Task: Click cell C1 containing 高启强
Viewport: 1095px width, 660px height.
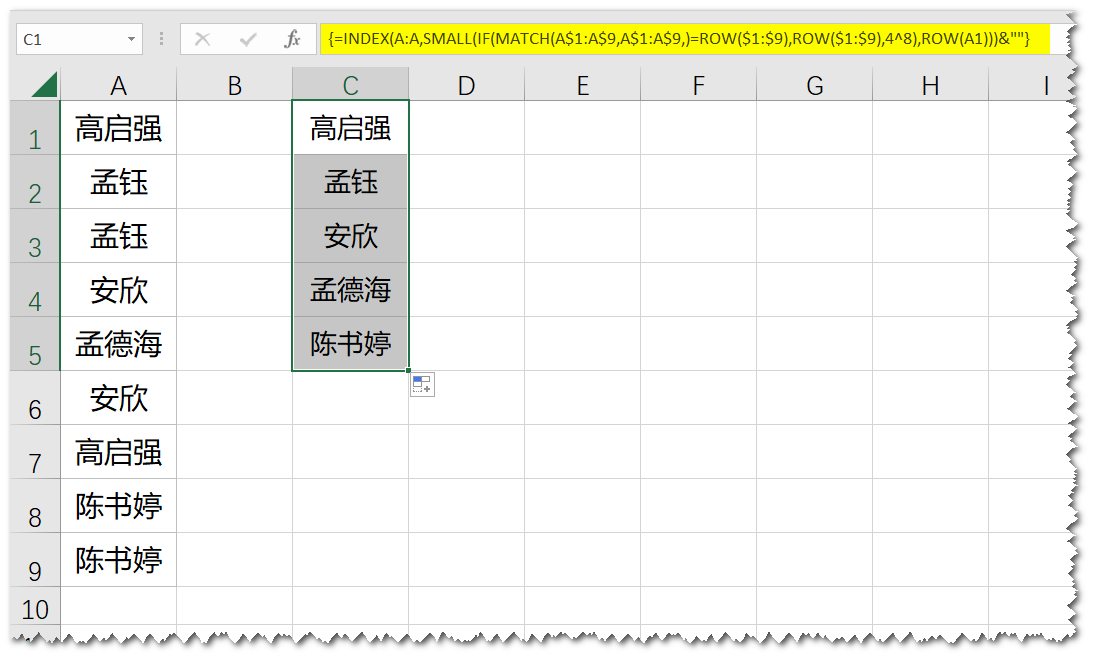Action: pos(351,128)
